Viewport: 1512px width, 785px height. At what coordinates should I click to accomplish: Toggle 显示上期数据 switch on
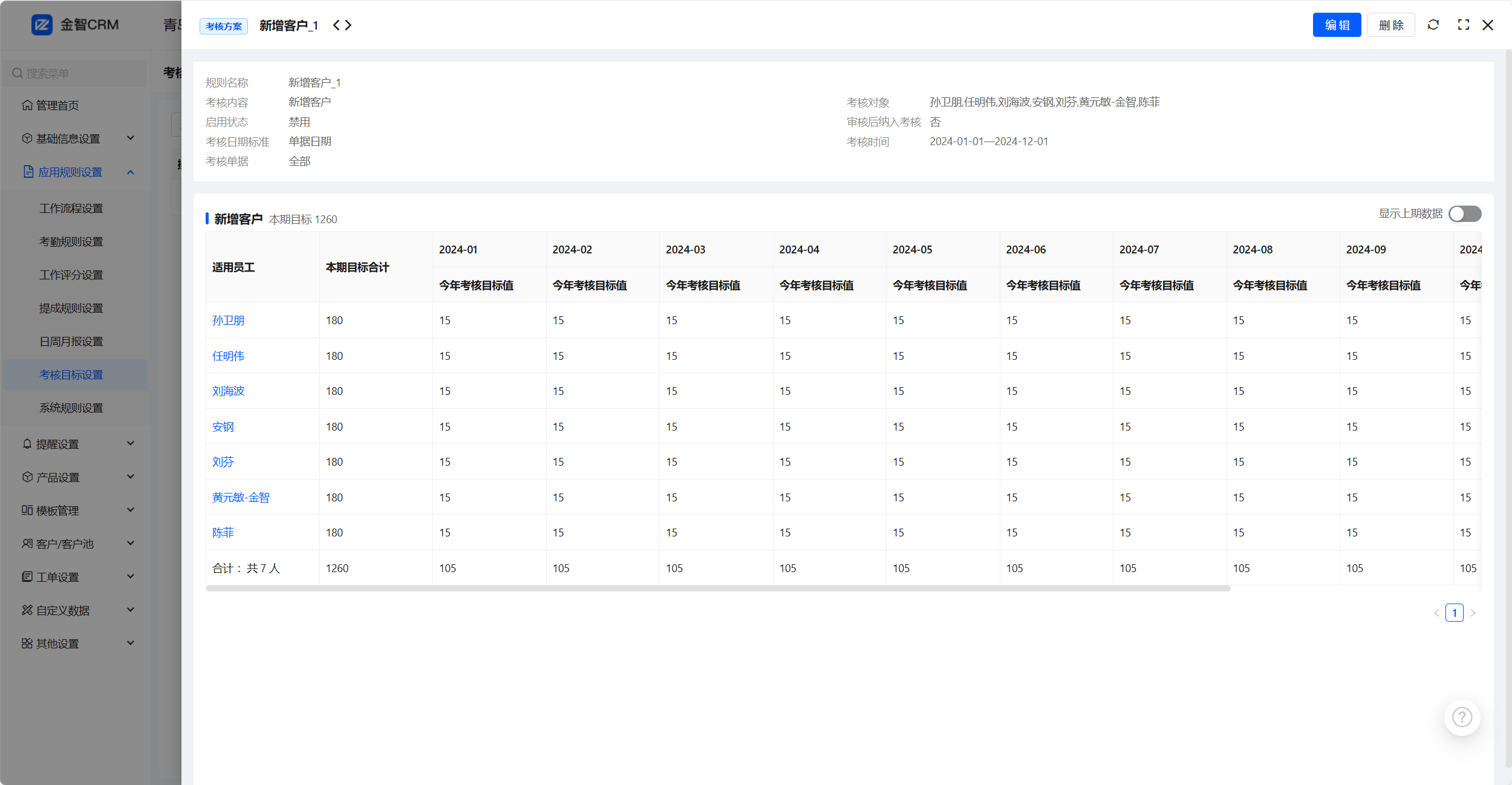(1464, 214)
